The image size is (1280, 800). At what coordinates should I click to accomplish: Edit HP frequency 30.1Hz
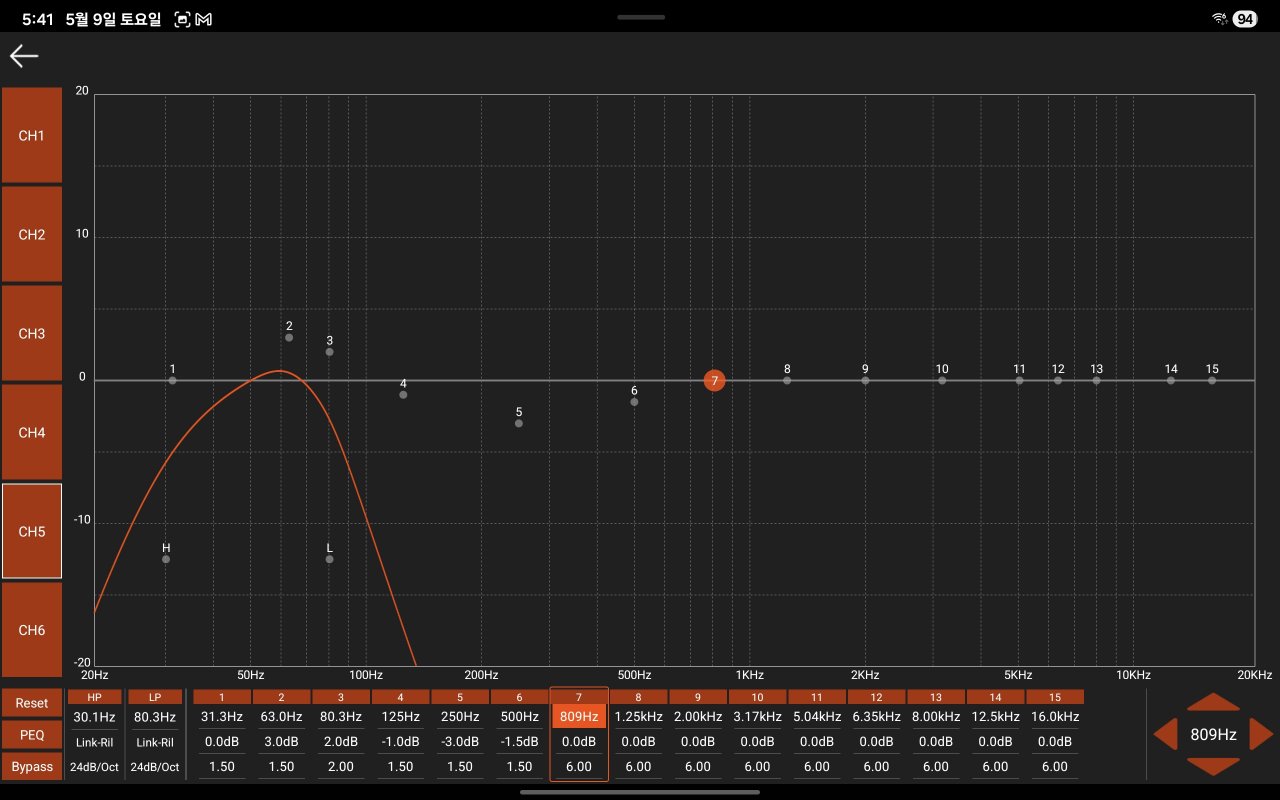pyautogui.click(x=95, y=717)
